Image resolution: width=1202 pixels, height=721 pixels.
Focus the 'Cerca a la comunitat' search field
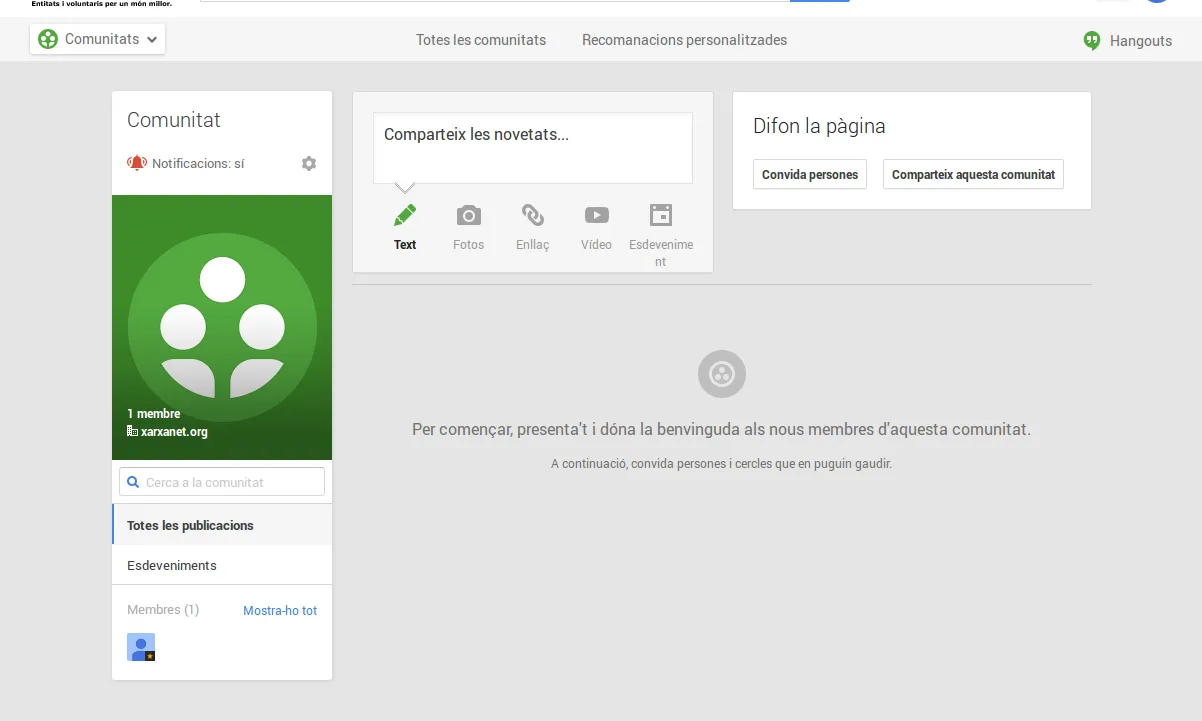point(222,482)
